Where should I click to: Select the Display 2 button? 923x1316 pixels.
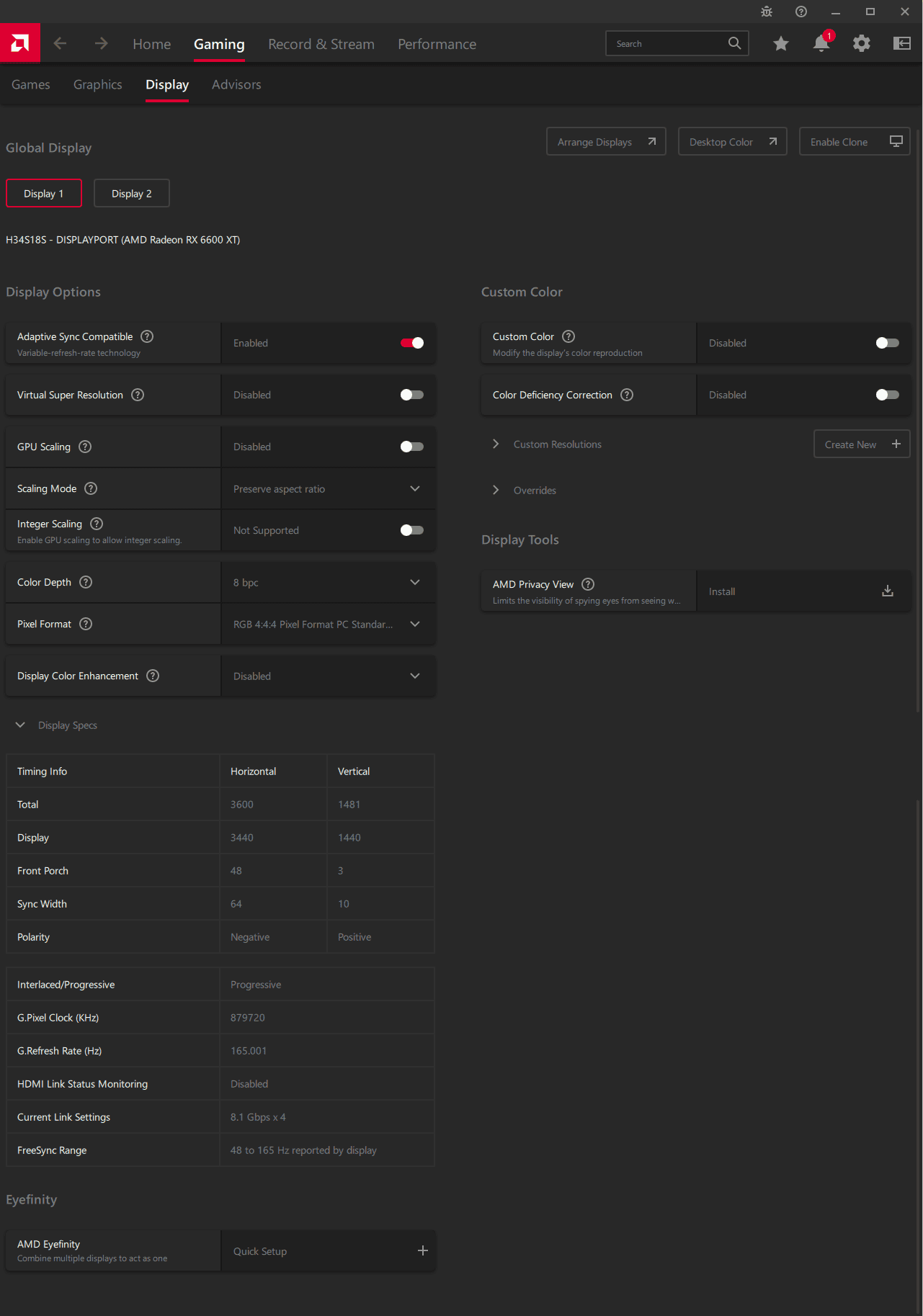tap(132, 194)
